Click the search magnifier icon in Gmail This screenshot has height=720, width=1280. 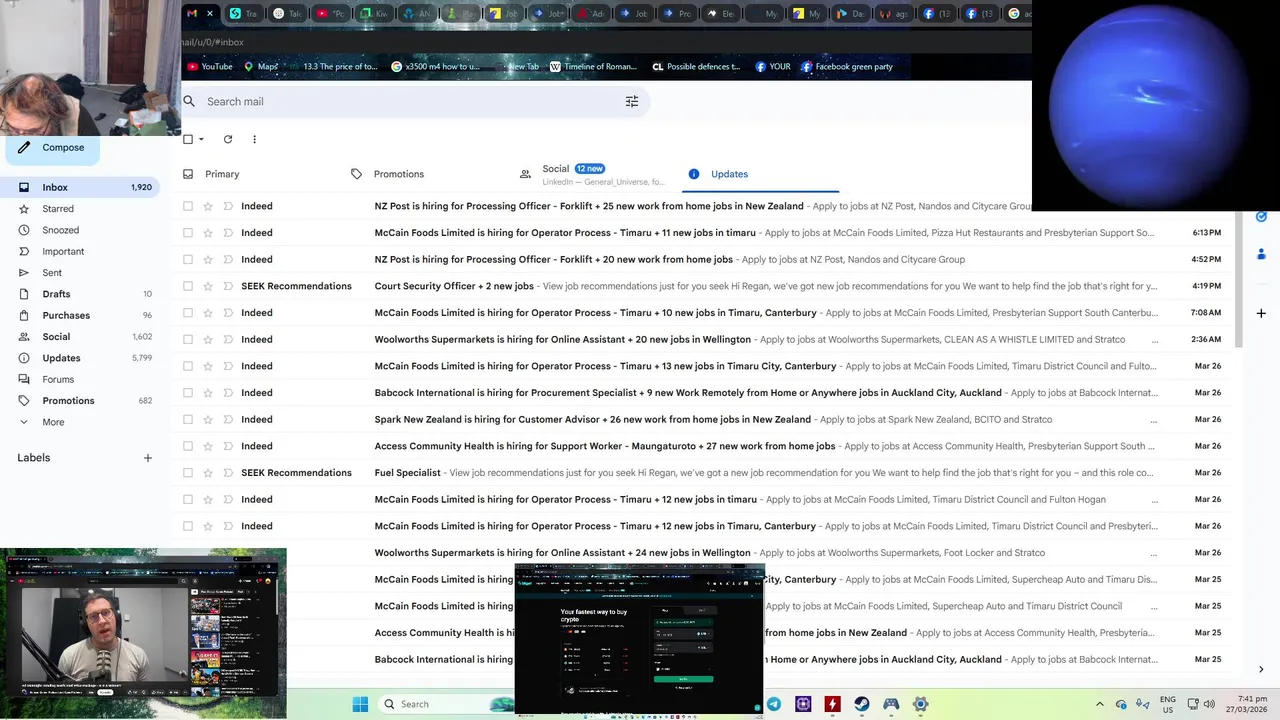coord(189,101)
